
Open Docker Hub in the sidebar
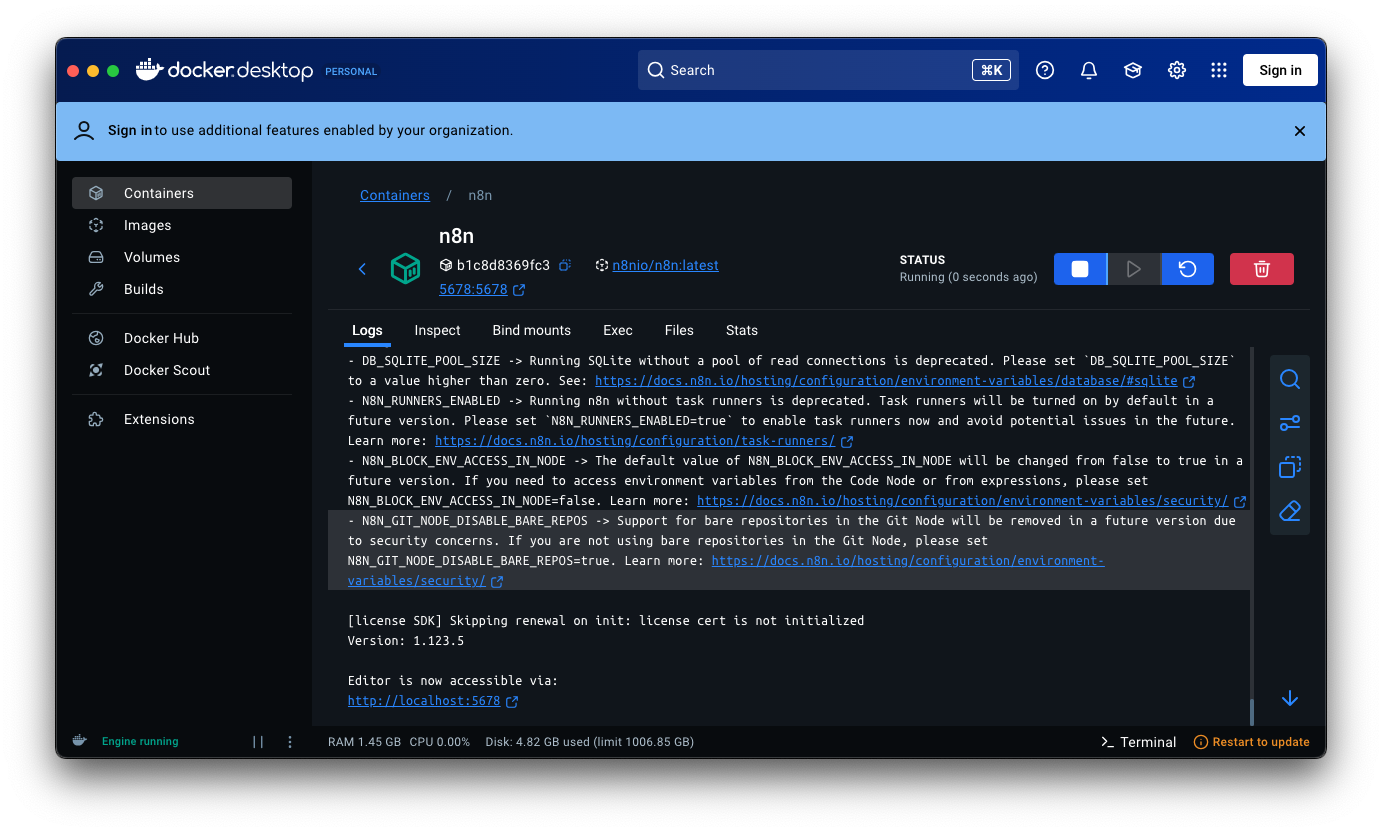(x=182, y=338)
